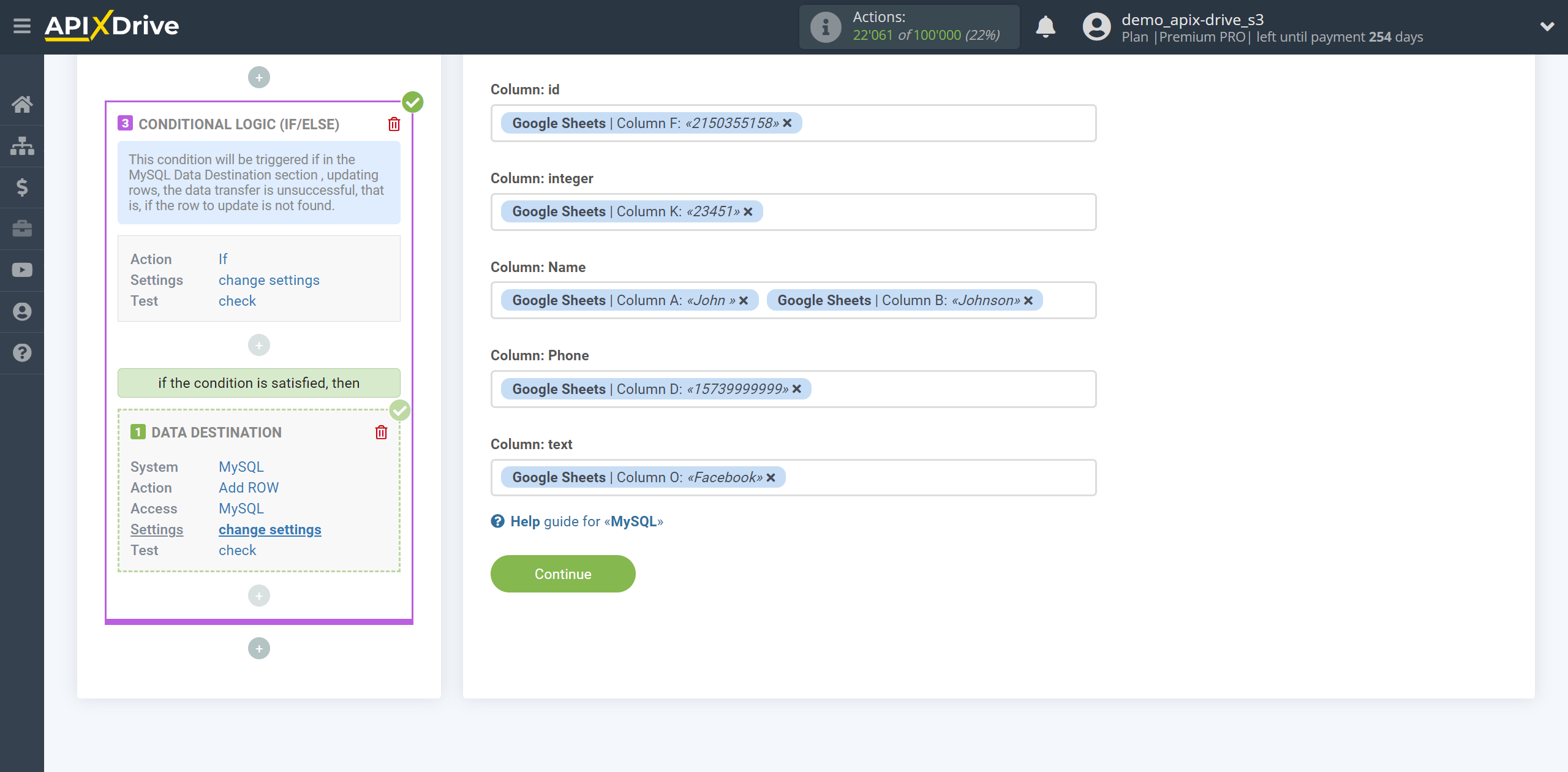
Task: Click the Data Destination green checkmark badge
Action: click(400, 410)
